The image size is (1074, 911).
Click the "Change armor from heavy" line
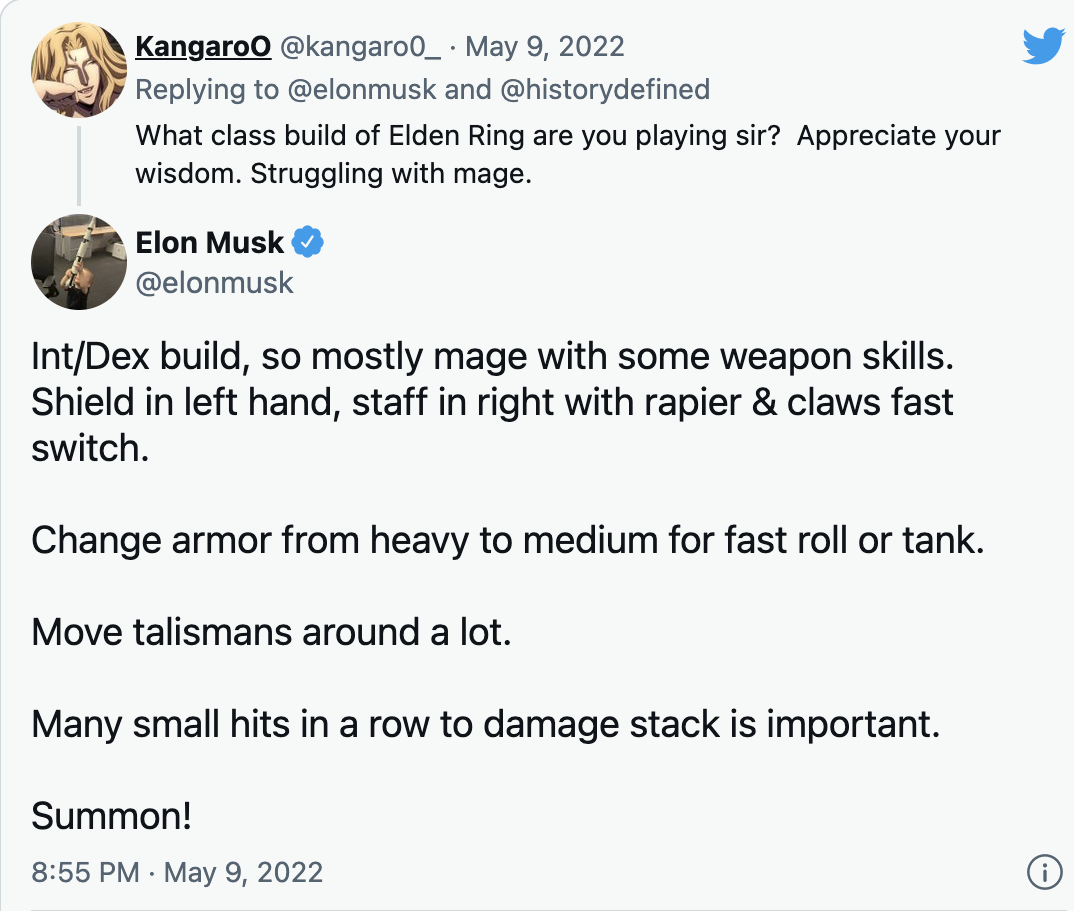pyautogui.click(x=507, y=540)
